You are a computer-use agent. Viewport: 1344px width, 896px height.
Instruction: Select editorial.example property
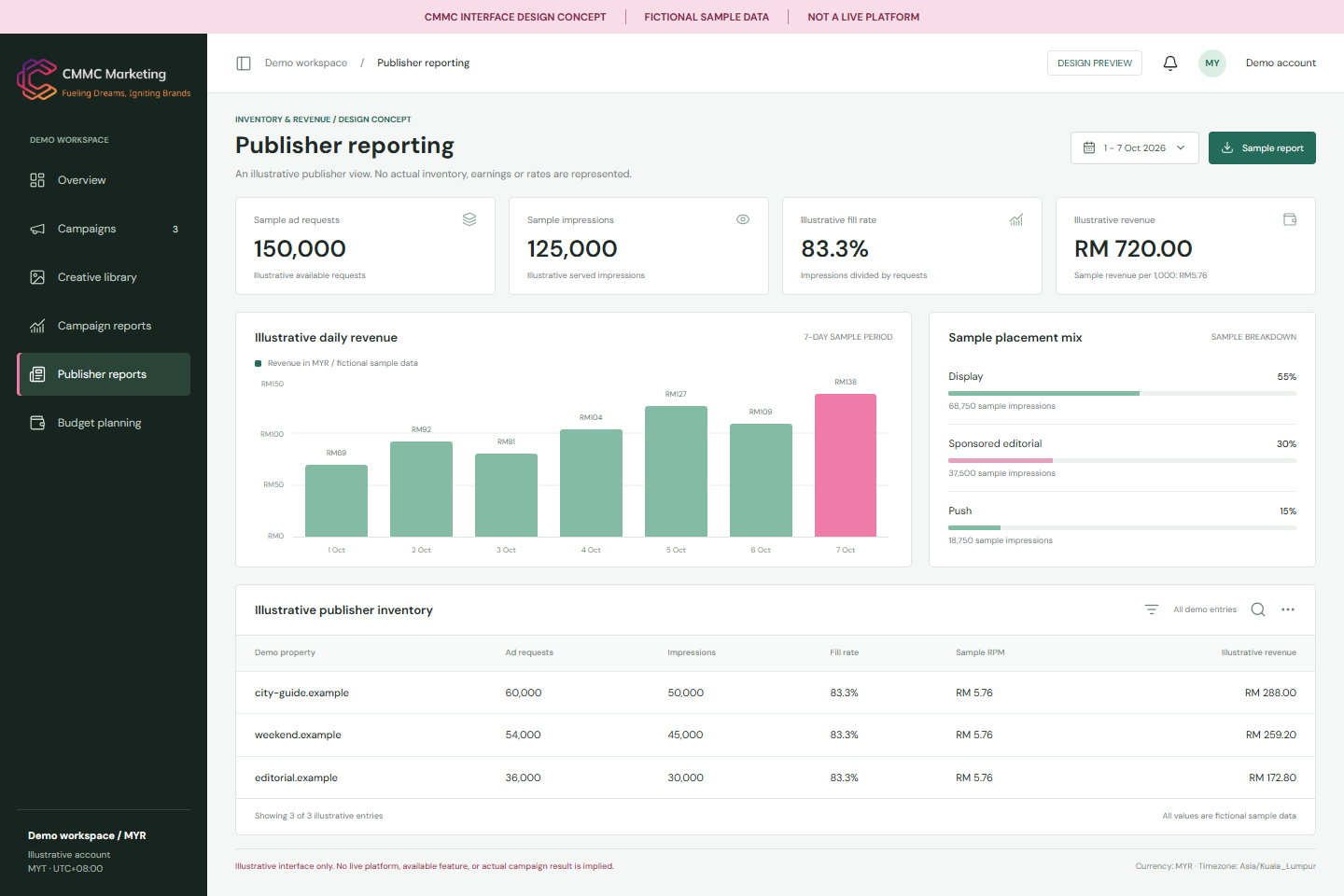296,778
